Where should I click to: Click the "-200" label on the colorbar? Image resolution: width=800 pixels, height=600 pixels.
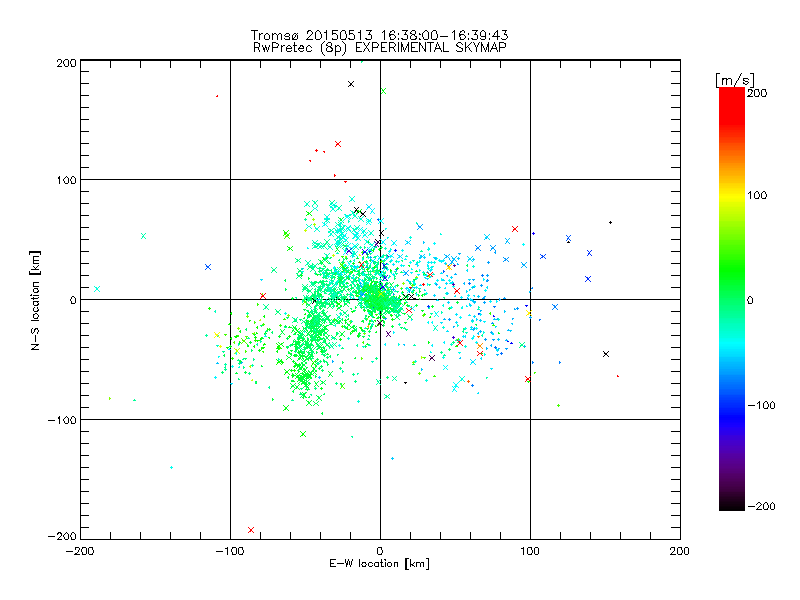[x=761, y=506]
